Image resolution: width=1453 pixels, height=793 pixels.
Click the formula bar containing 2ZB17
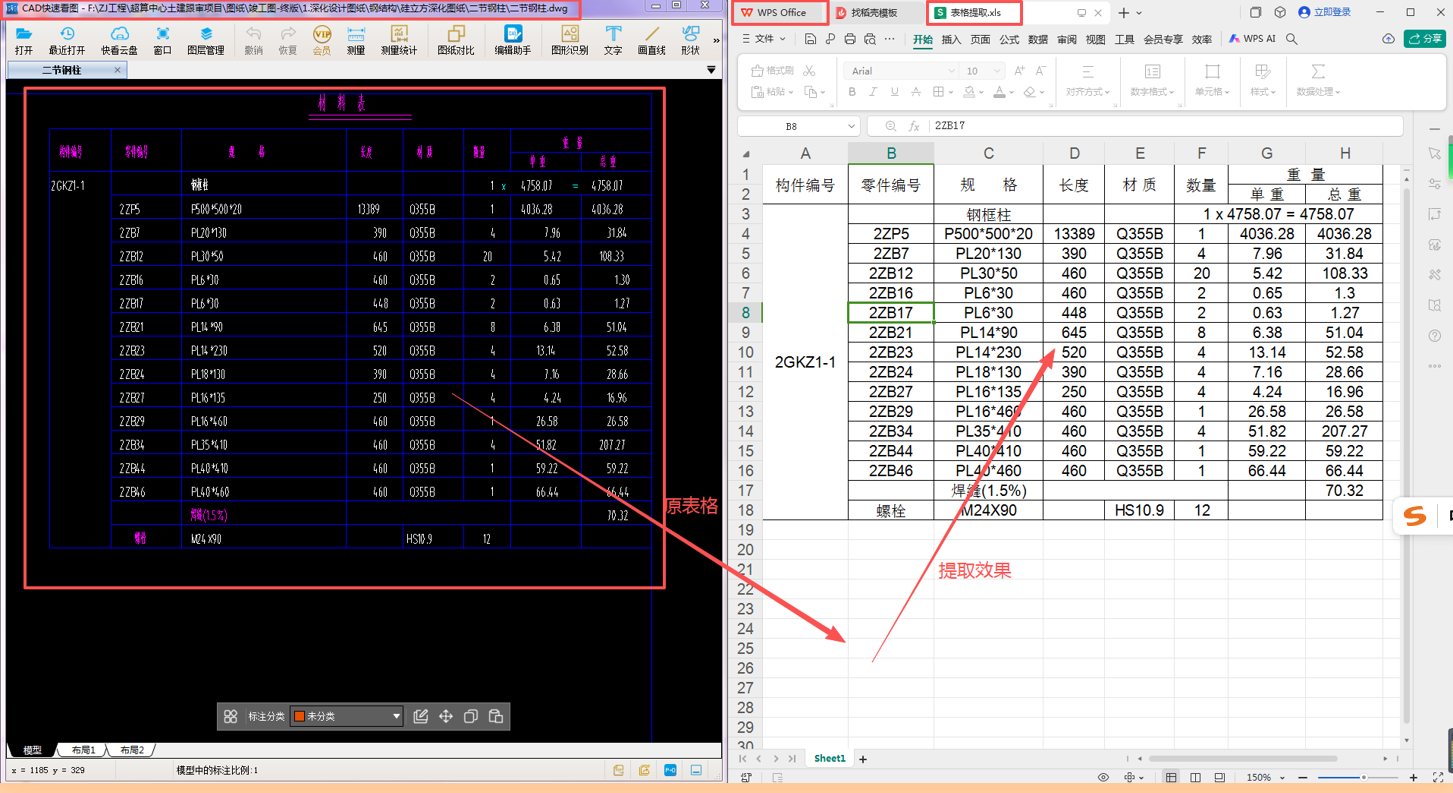click(1160, 126)
